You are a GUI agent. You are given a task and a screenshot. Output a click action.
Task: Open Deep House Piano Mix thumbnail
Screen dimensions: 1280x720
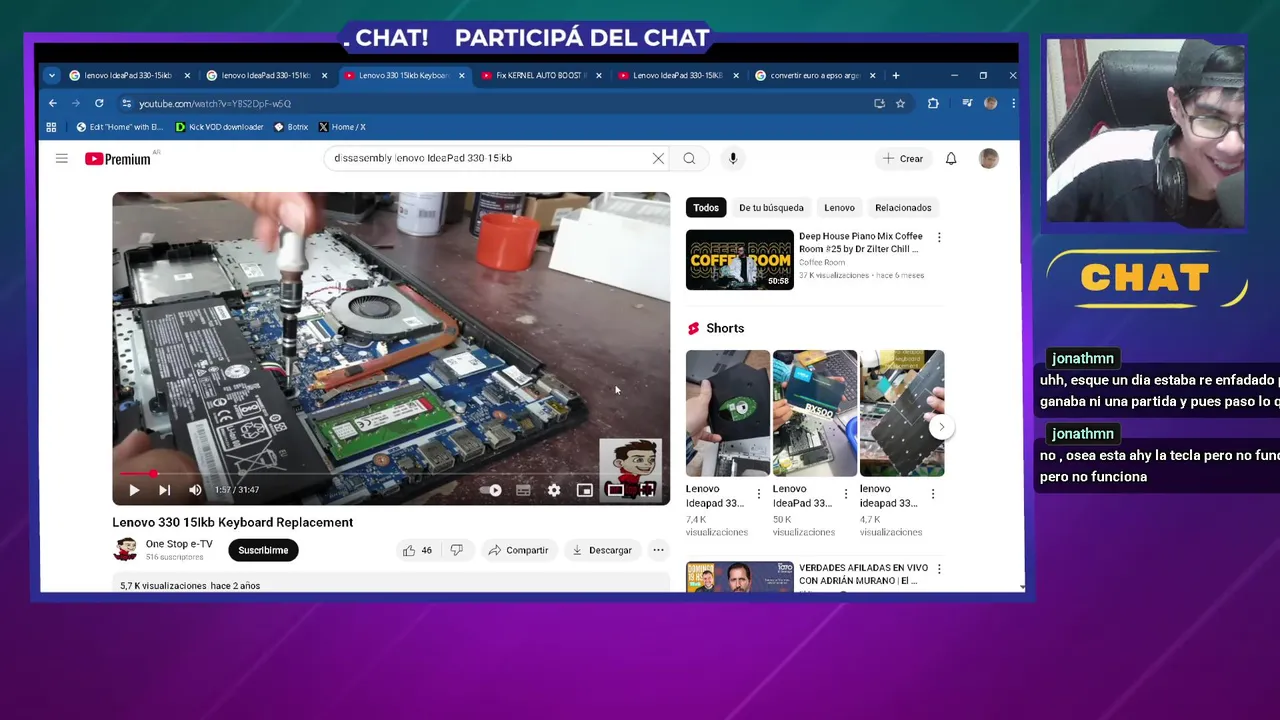pos(740,260)
